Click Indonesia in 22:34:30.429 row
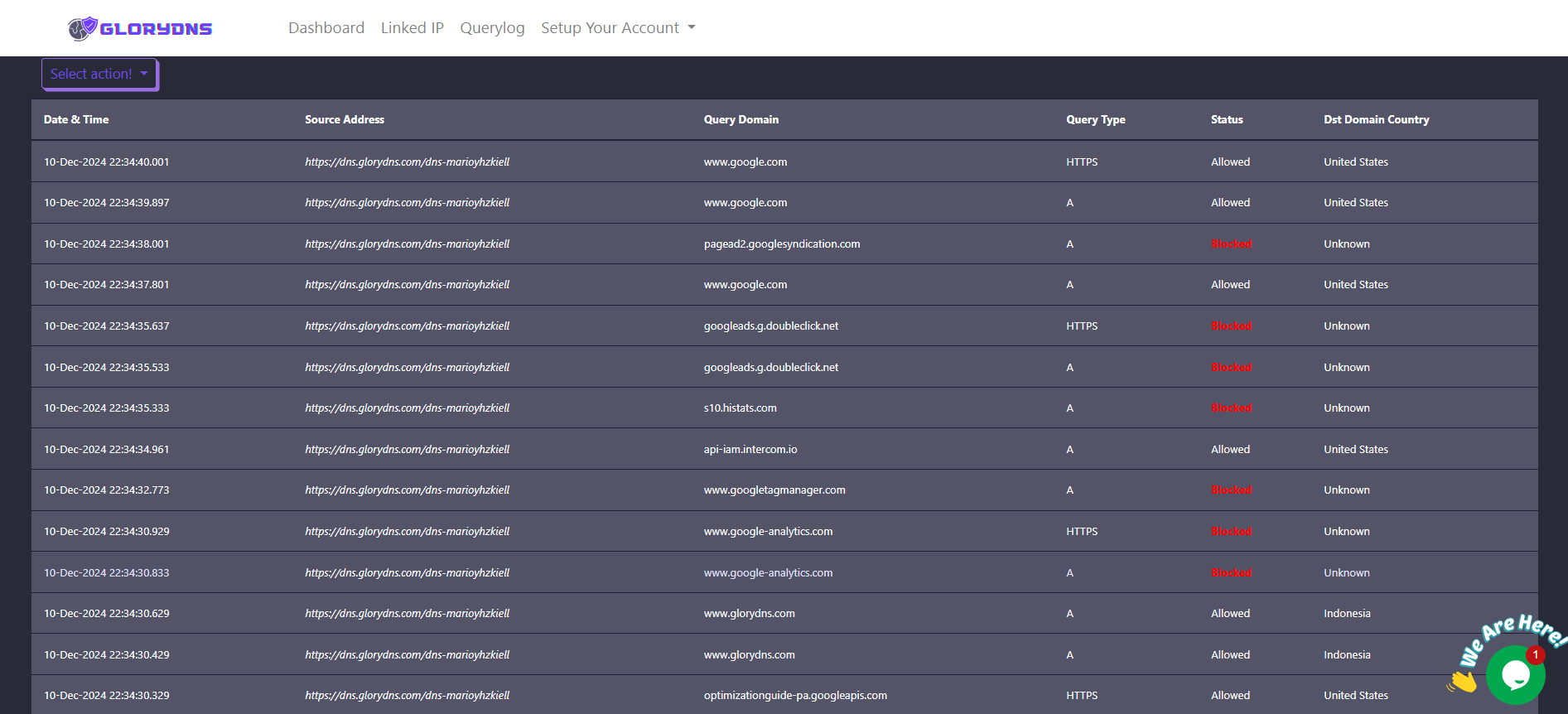Screen dimensions: 1568x714 [x=1347, y=655]
